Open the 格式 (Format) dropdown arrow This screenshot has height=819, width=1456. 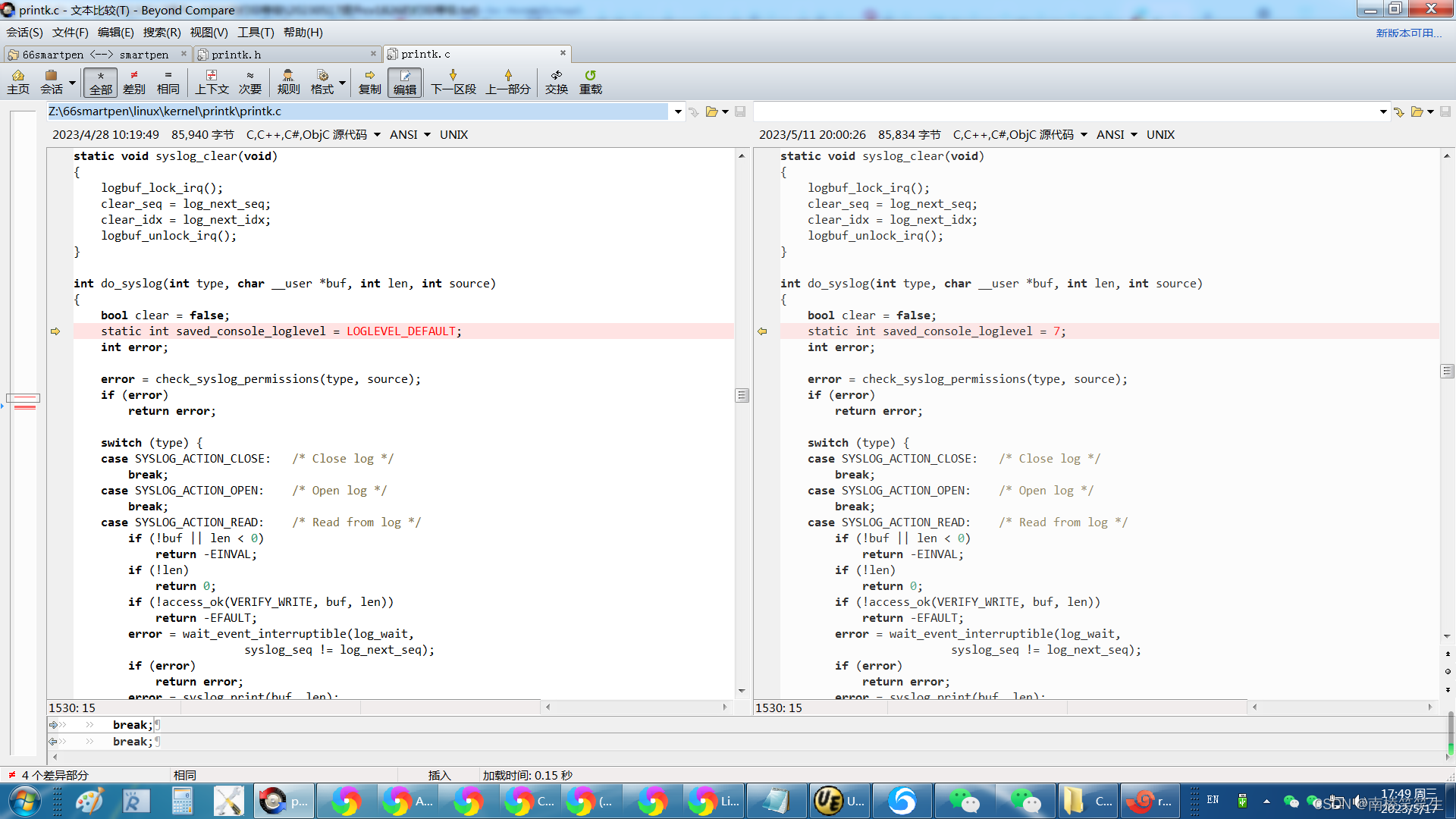[x=342, y=83]
